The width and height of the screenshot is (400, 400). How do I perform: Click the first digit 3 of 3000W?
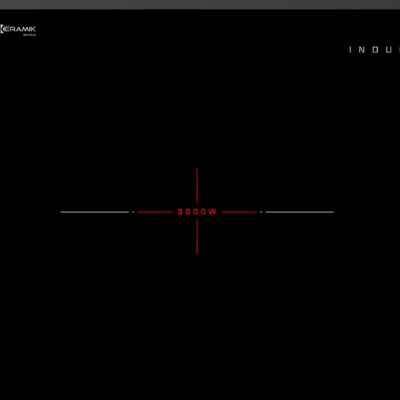tap(180, 212)
